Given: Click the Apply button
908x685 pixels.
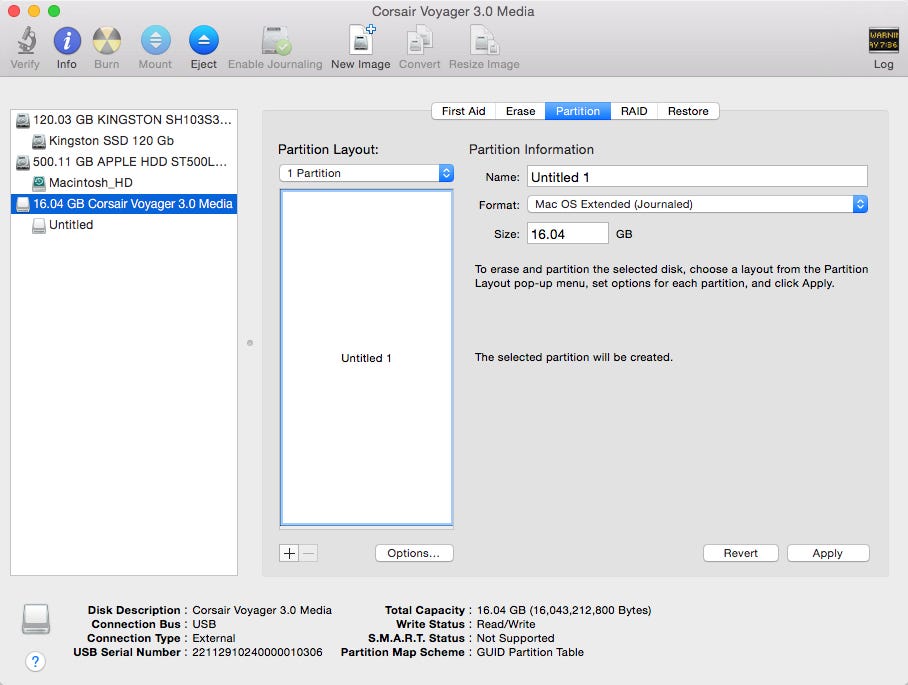Looking at the screenshot, I should [x=828, y=553].
